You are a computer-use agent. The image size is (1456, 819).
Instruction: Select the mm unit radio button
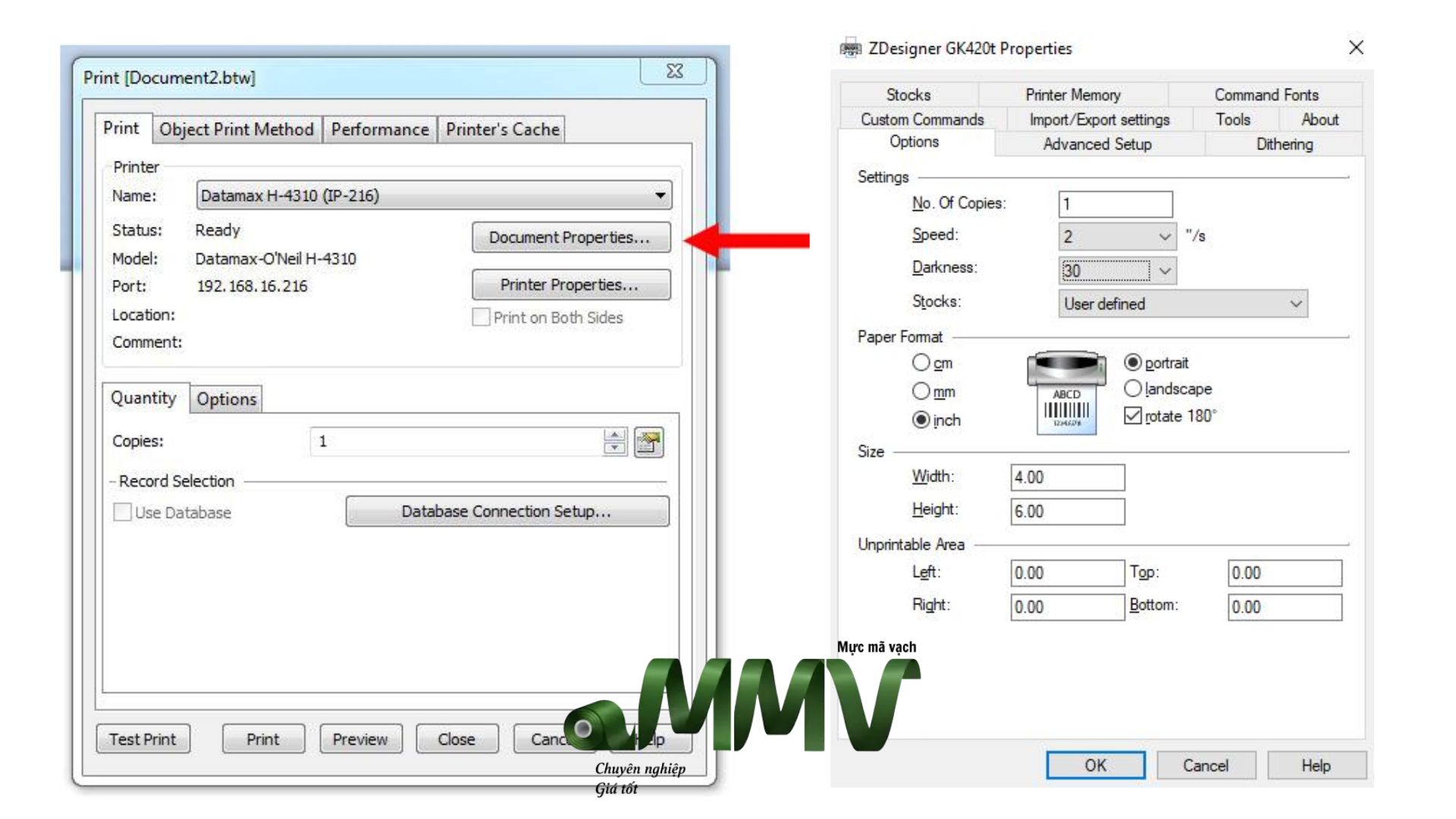tap(921, 391)
